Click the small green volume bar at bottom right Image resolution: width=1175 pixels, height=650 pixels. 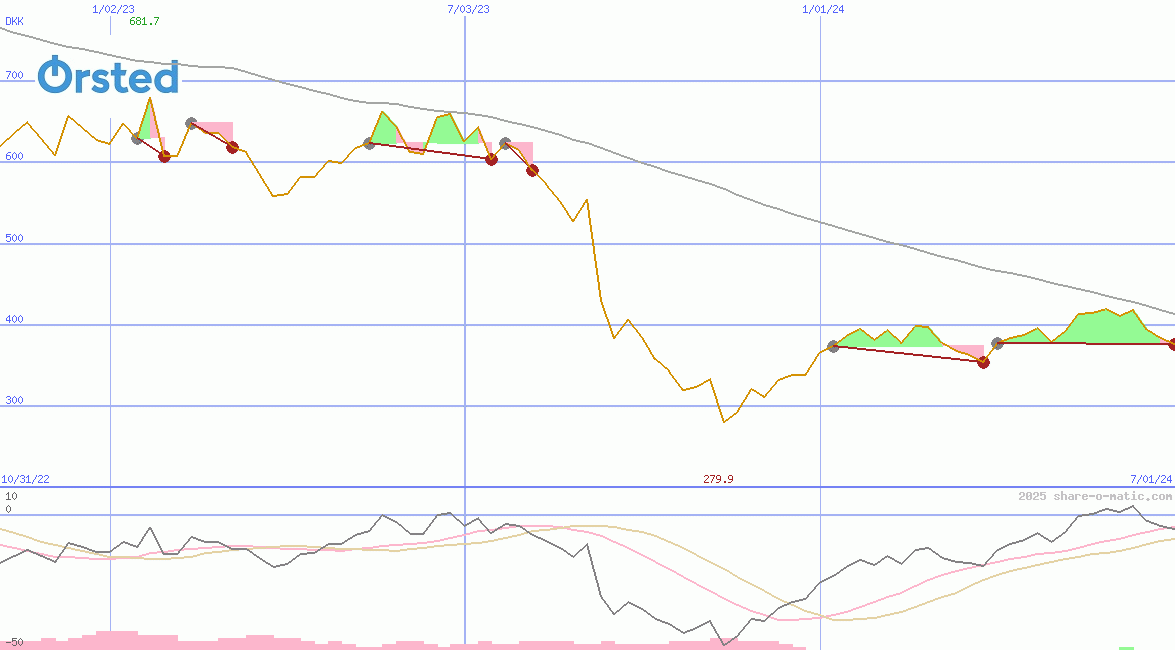[x=1126, y=647]
